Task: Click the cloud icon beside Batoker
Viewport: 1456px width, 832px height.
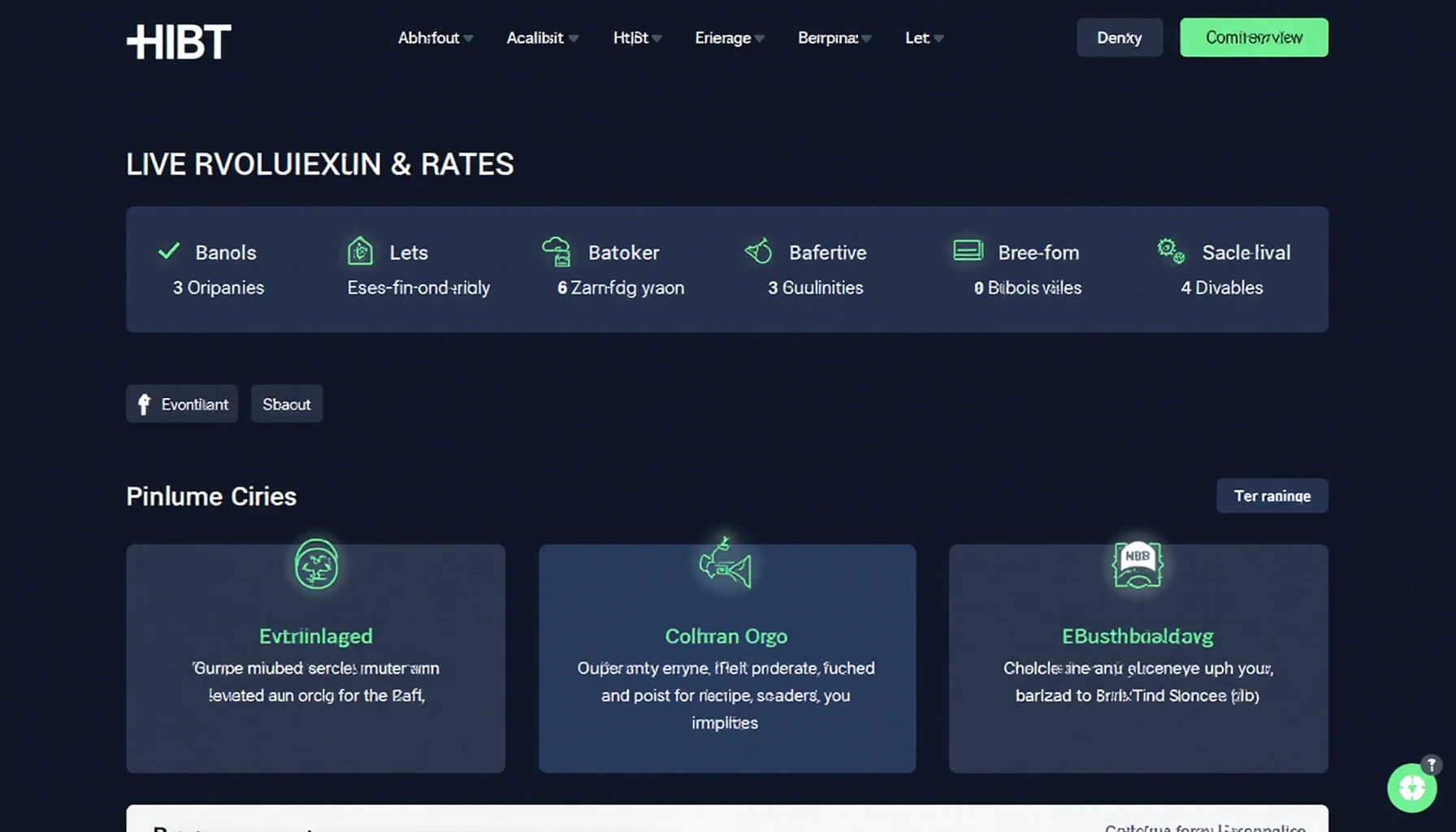Action: coord(557,252)
